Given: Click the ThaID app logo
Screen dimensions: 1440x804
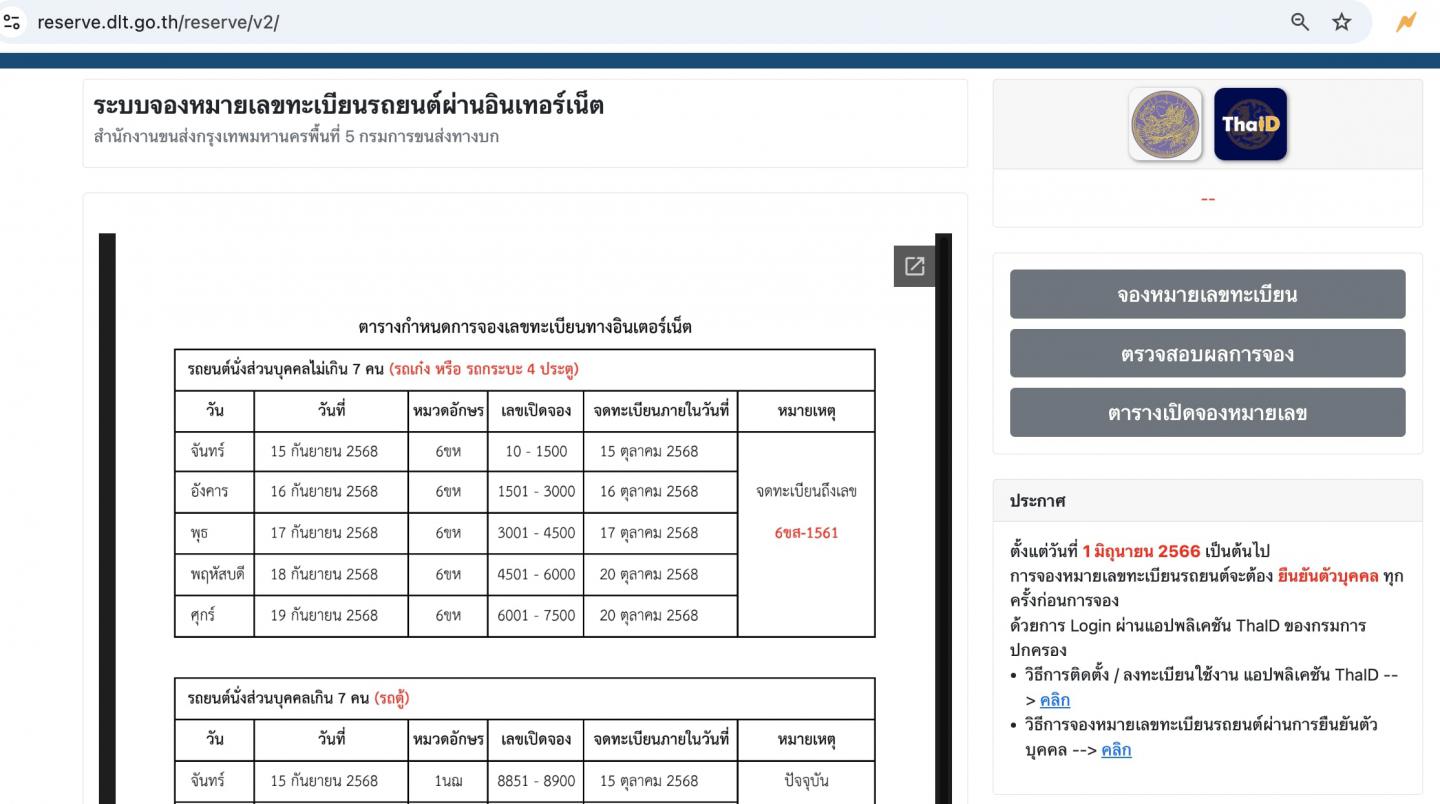Looking at the screenshot, I should tap(1251, 123).
